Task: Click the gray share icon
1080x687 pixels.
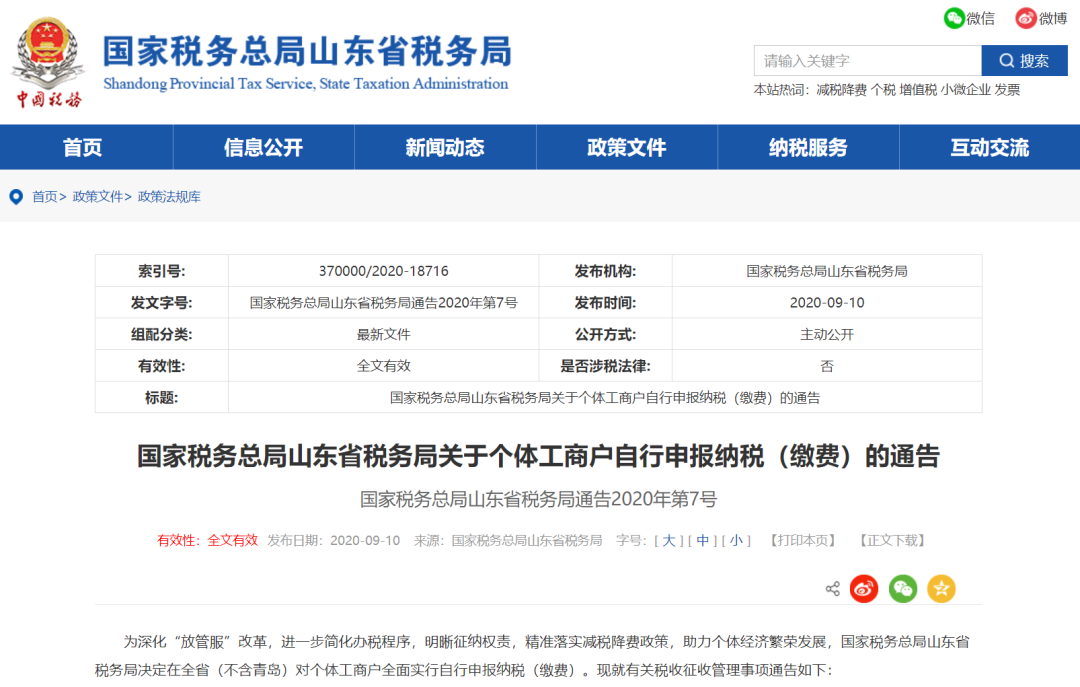Action: tap(833, 588)
